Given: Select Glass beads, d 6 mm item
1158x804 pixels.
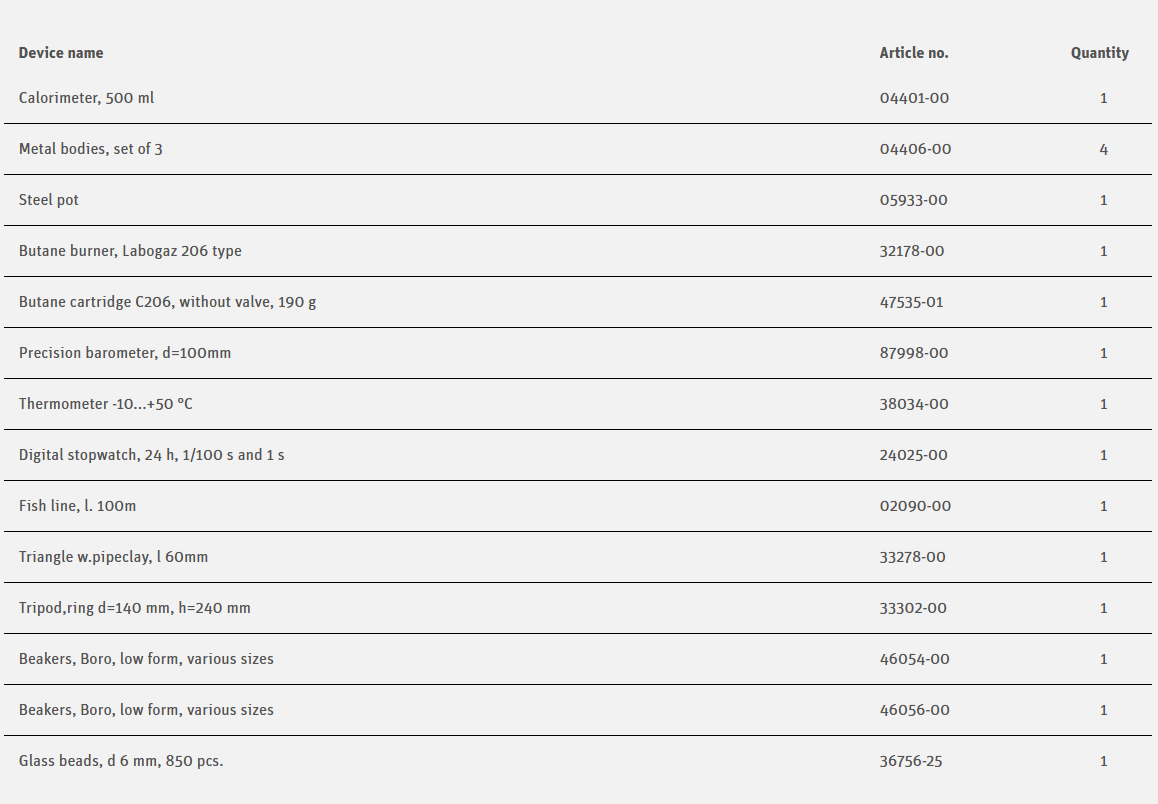Looking at the screenshot, I should [x=121, y=761].
